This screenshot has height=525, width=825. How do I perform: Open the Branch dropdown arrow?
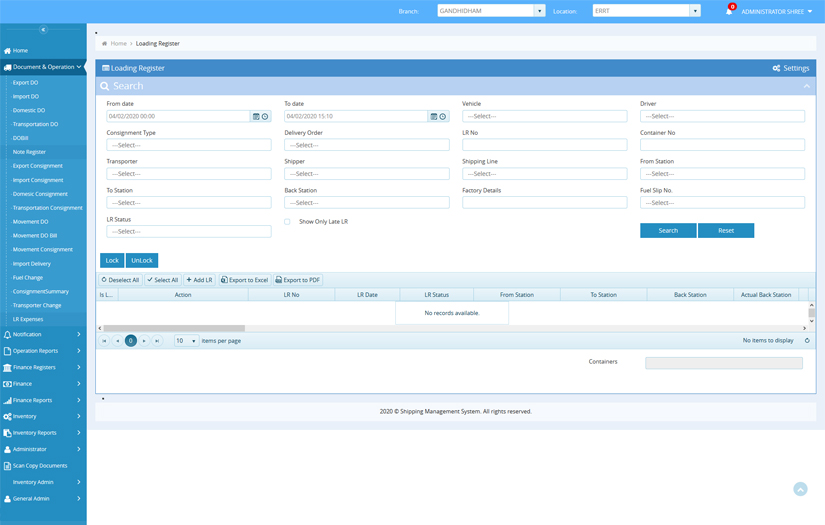539,11
